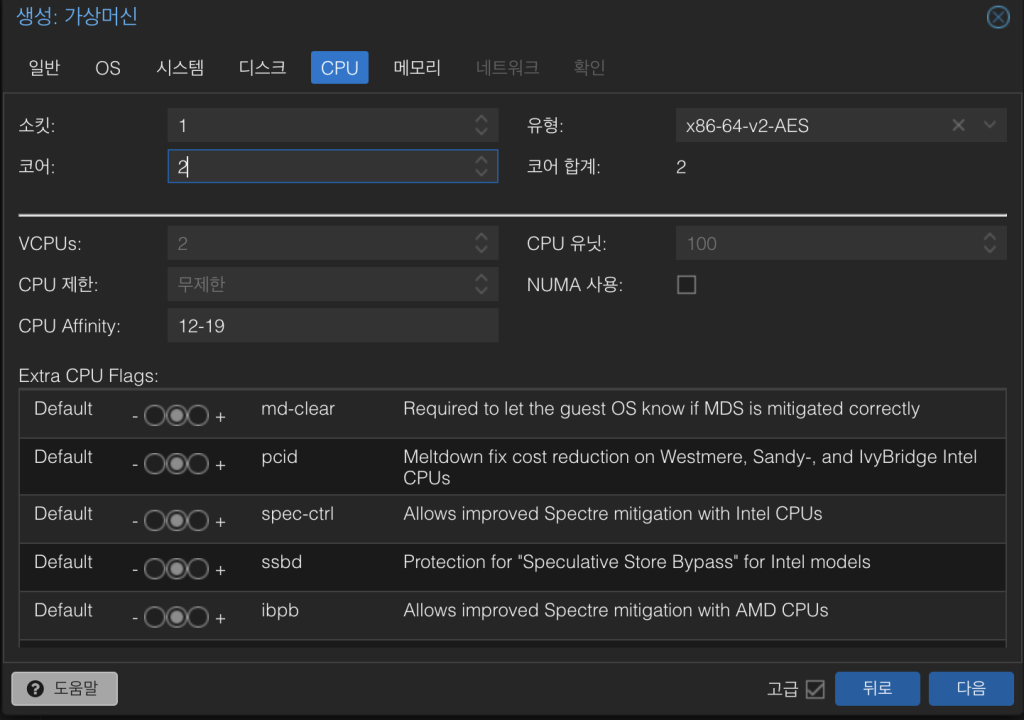Increase CPU 유닛 value with up arrow
Image resolution: width=1024 pixels, height=720 pixels.
coord(989,237)
